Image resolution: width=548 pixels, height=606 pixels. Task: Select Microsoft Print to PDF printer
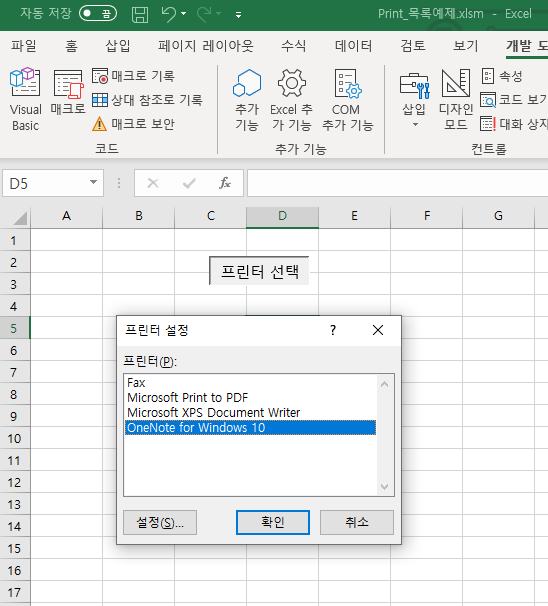[x=250, y=398]
